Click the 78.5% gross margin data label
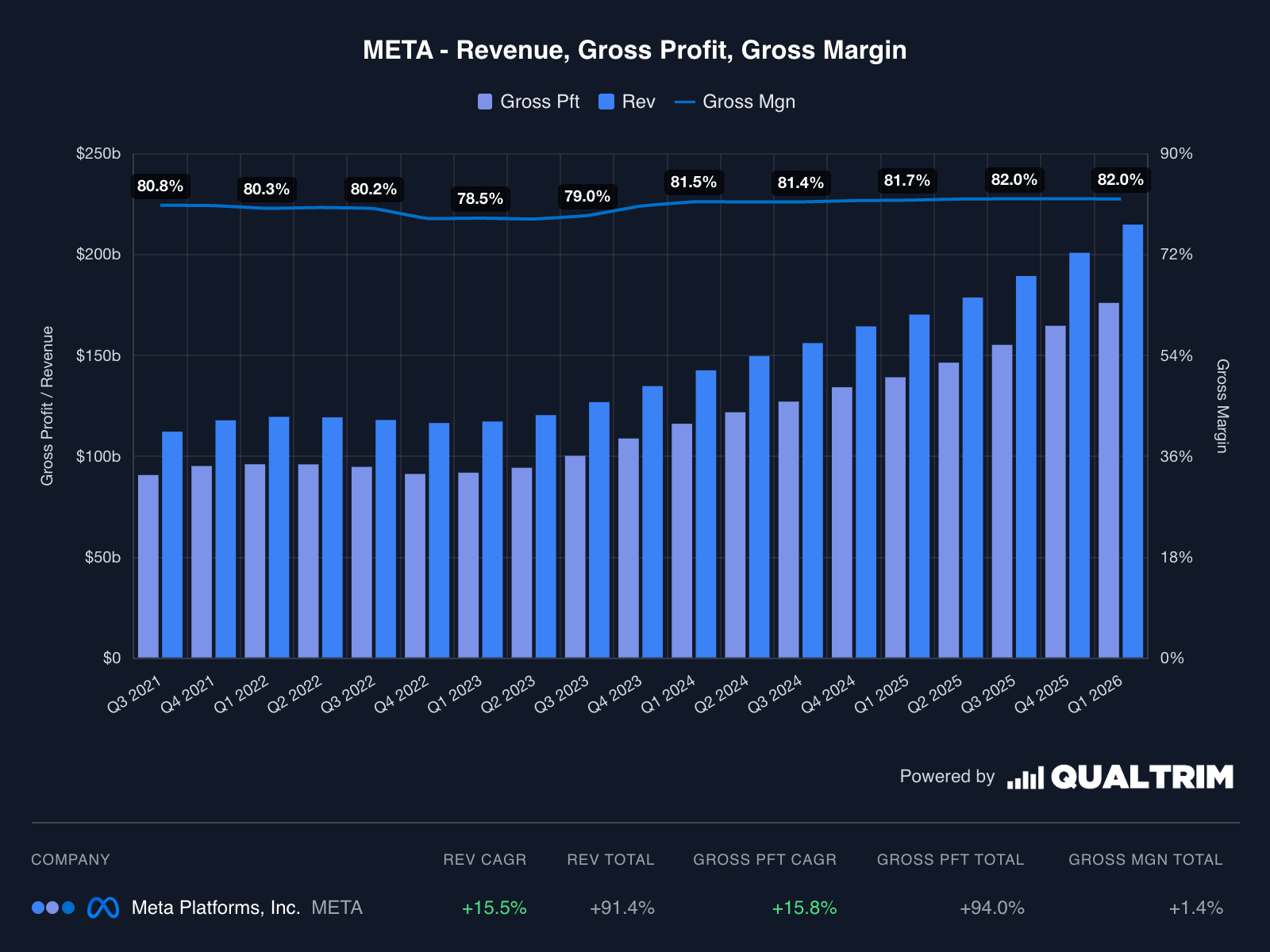 480,199
